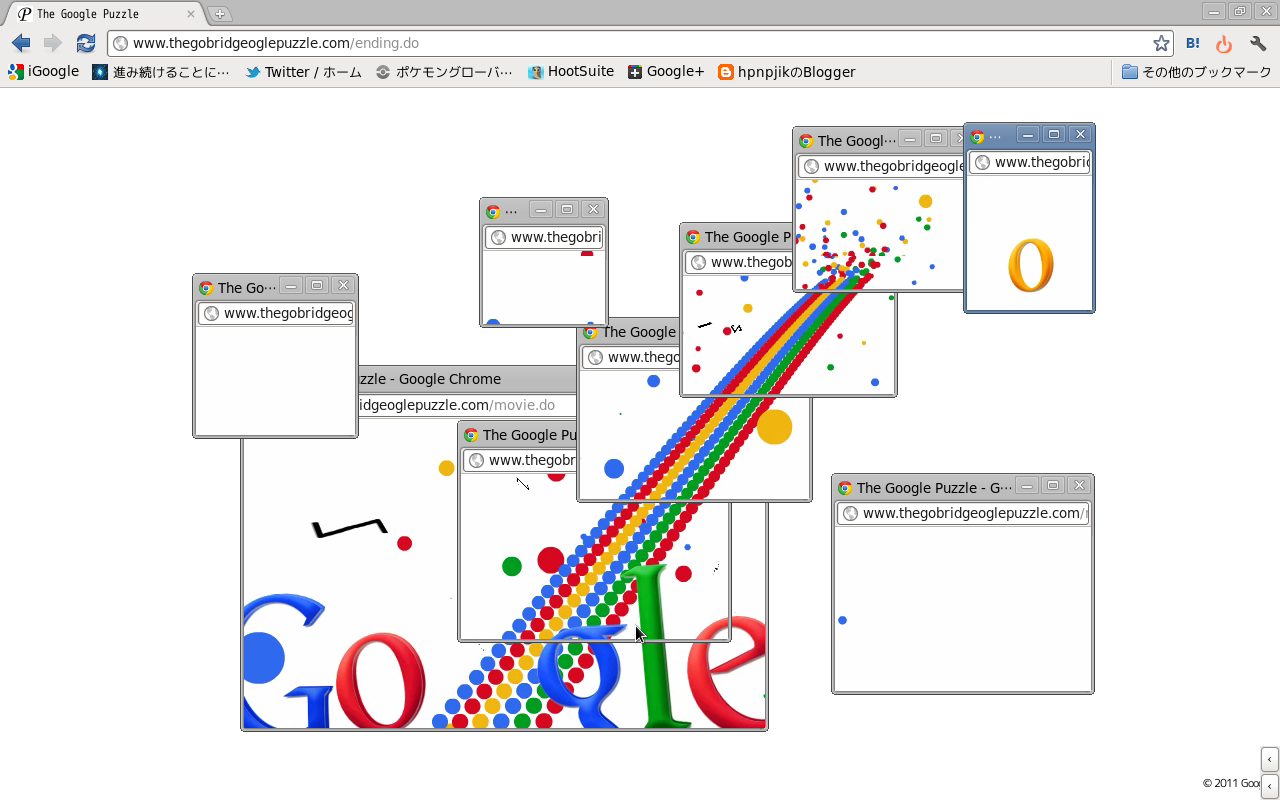Click the globe icon in the main address bar
The height and width of the screenshot is (800, 1280).
pyautogui.click(x=120, y=43)
